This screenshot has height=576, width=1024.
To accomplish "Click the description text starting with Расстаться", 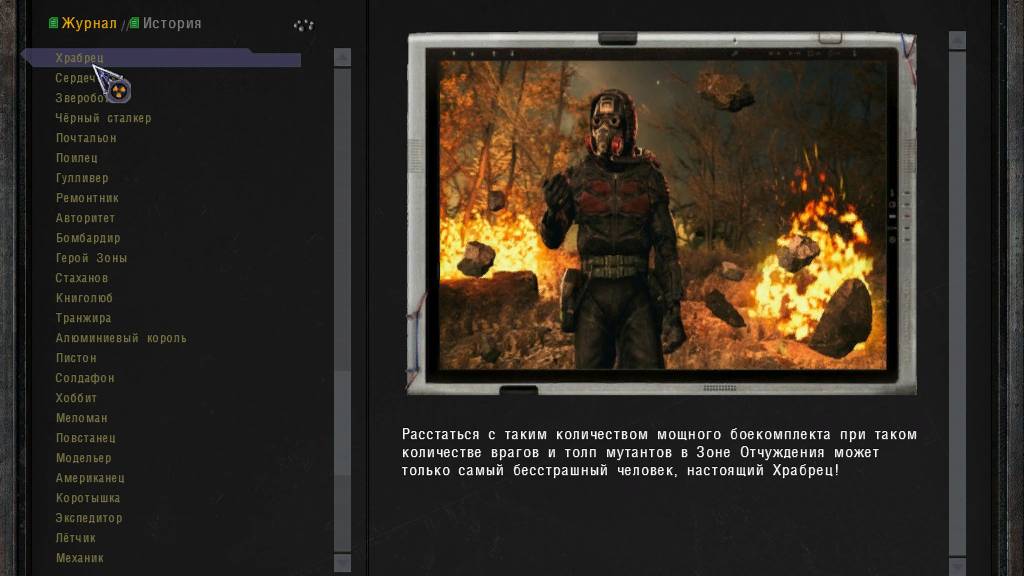I will tap(659, 453).
